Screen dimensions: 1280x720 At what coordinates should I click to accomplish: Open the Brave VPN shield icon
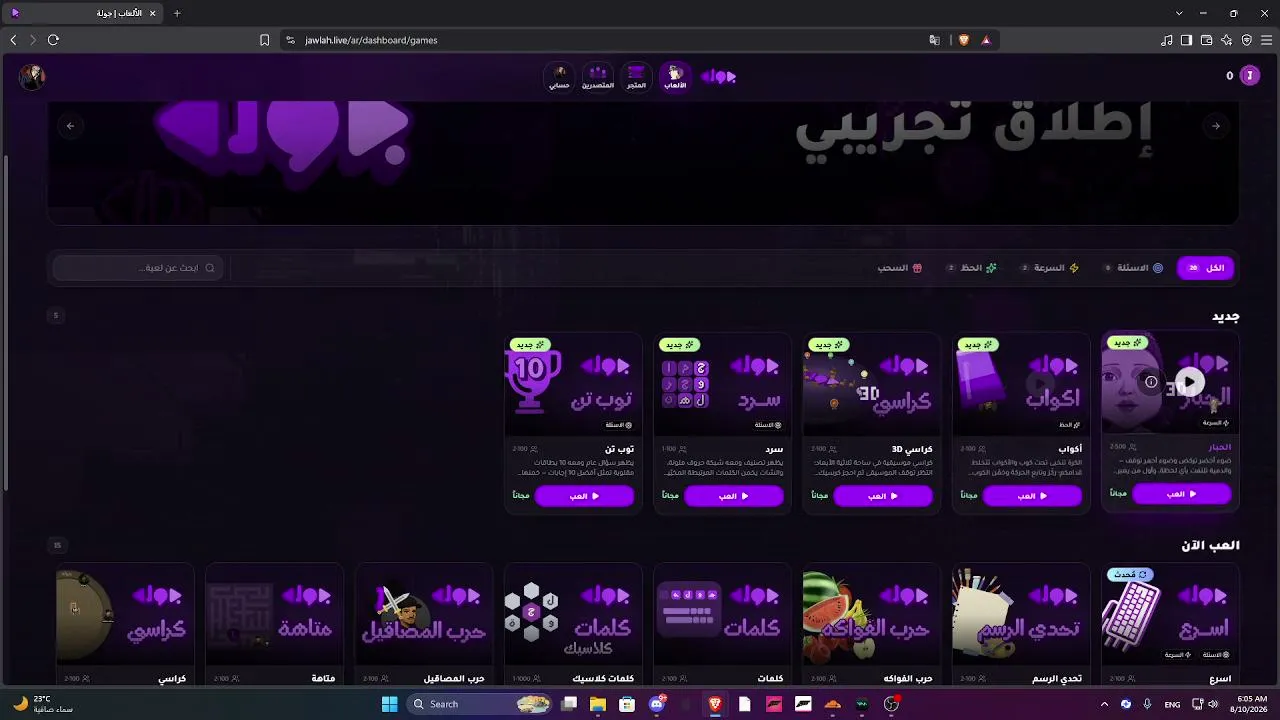coord(1246,40)
